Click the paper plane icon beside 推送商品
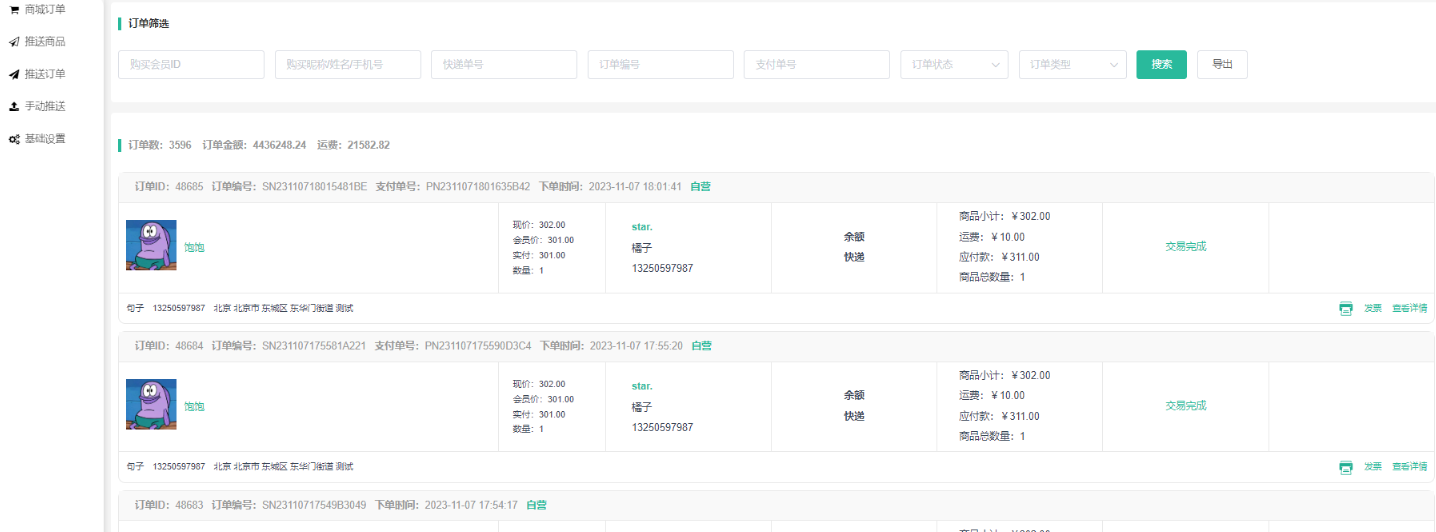Viewport: 1436px width, 532px height. coord(14,42)
